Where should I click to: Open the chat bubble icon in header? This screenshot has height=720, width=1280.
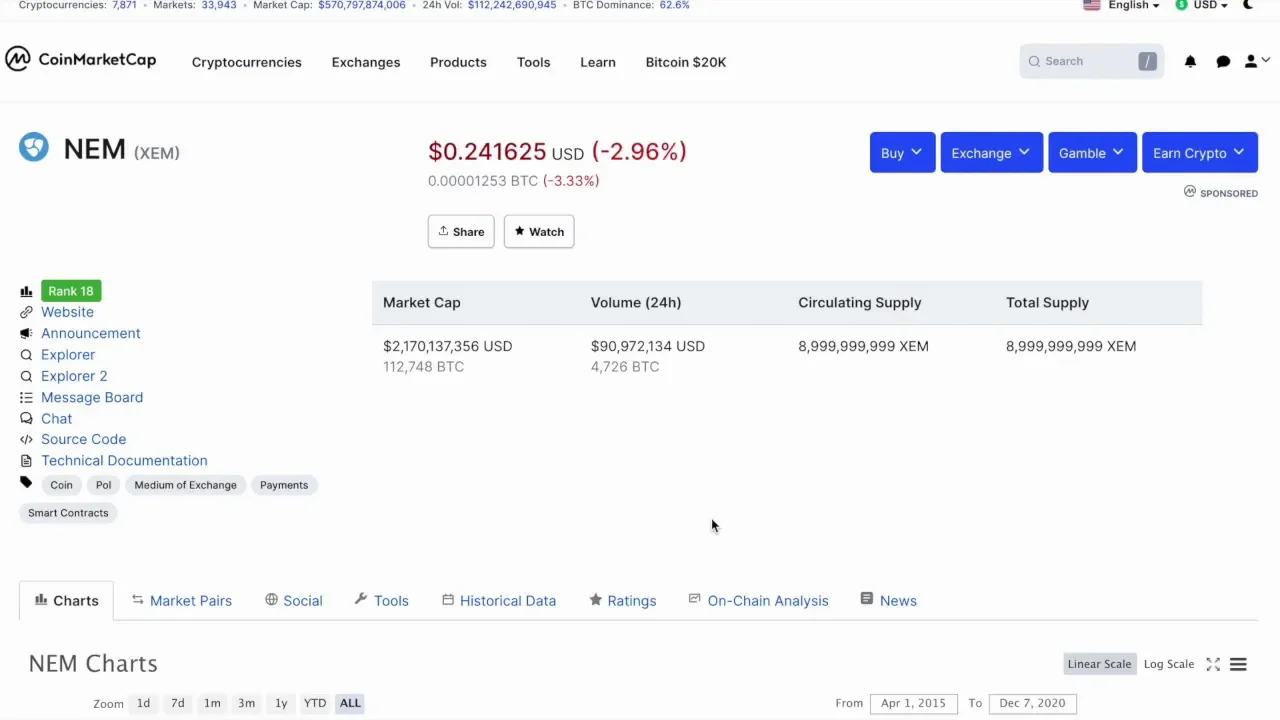pyautogui.click(x=1223, y=62)
